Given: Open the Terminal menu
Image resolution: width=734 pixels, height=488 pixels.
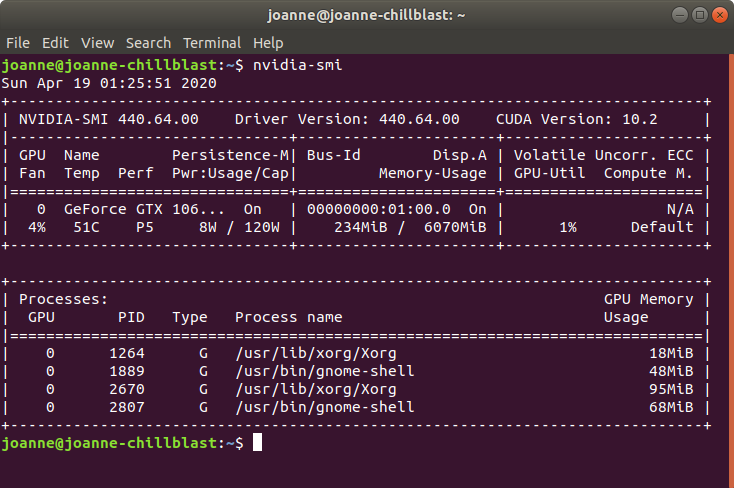Looking at the screenshot, I should (212, 43).
